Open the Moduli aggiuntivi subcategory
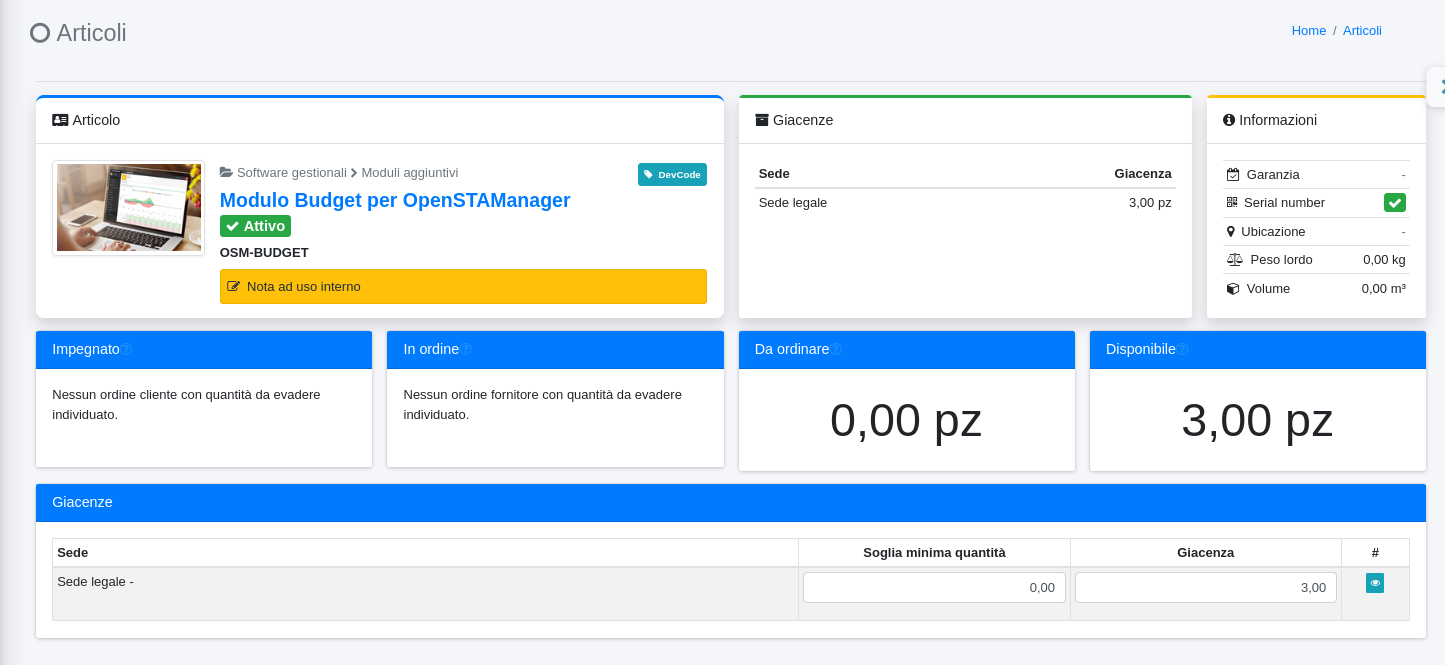The height and width of the screenshot is (665, 1445). pyautogui.click(x=409, y=173)
